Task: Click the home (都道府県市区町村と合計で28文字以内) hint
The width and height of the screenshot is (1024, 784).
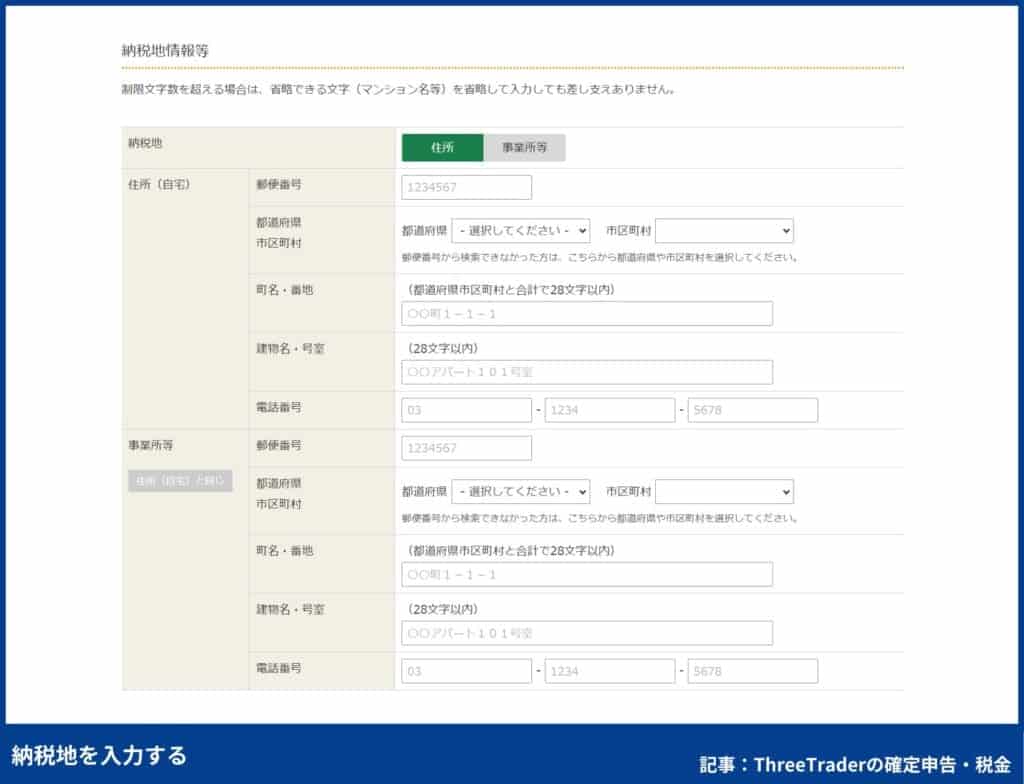Action: point(511,289)
